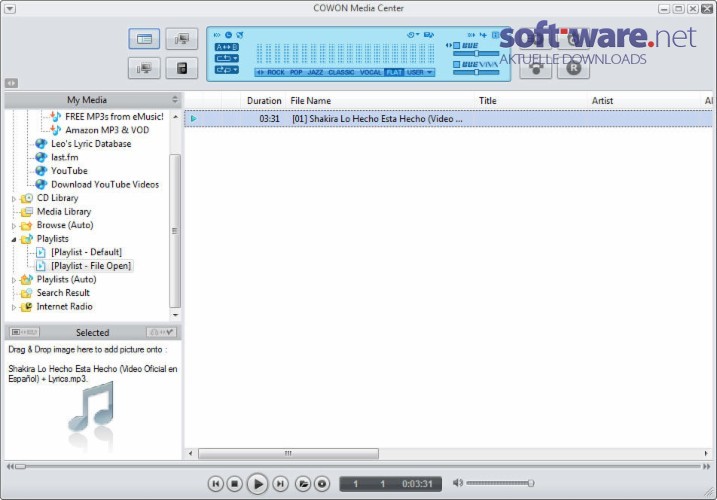Click the R record button near the display
The image size is (717, 500).
click(573, 68)
